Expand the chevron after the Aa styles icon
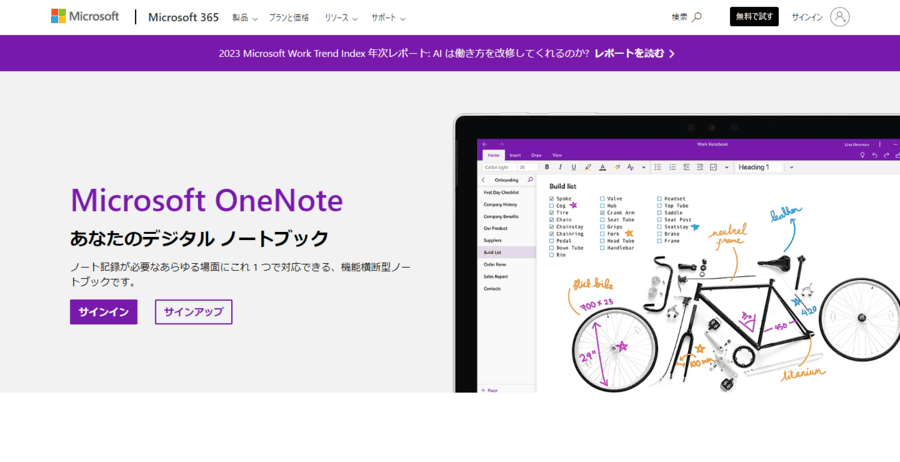This screenshot has height=462, width=900. click(x=643, y=167)
